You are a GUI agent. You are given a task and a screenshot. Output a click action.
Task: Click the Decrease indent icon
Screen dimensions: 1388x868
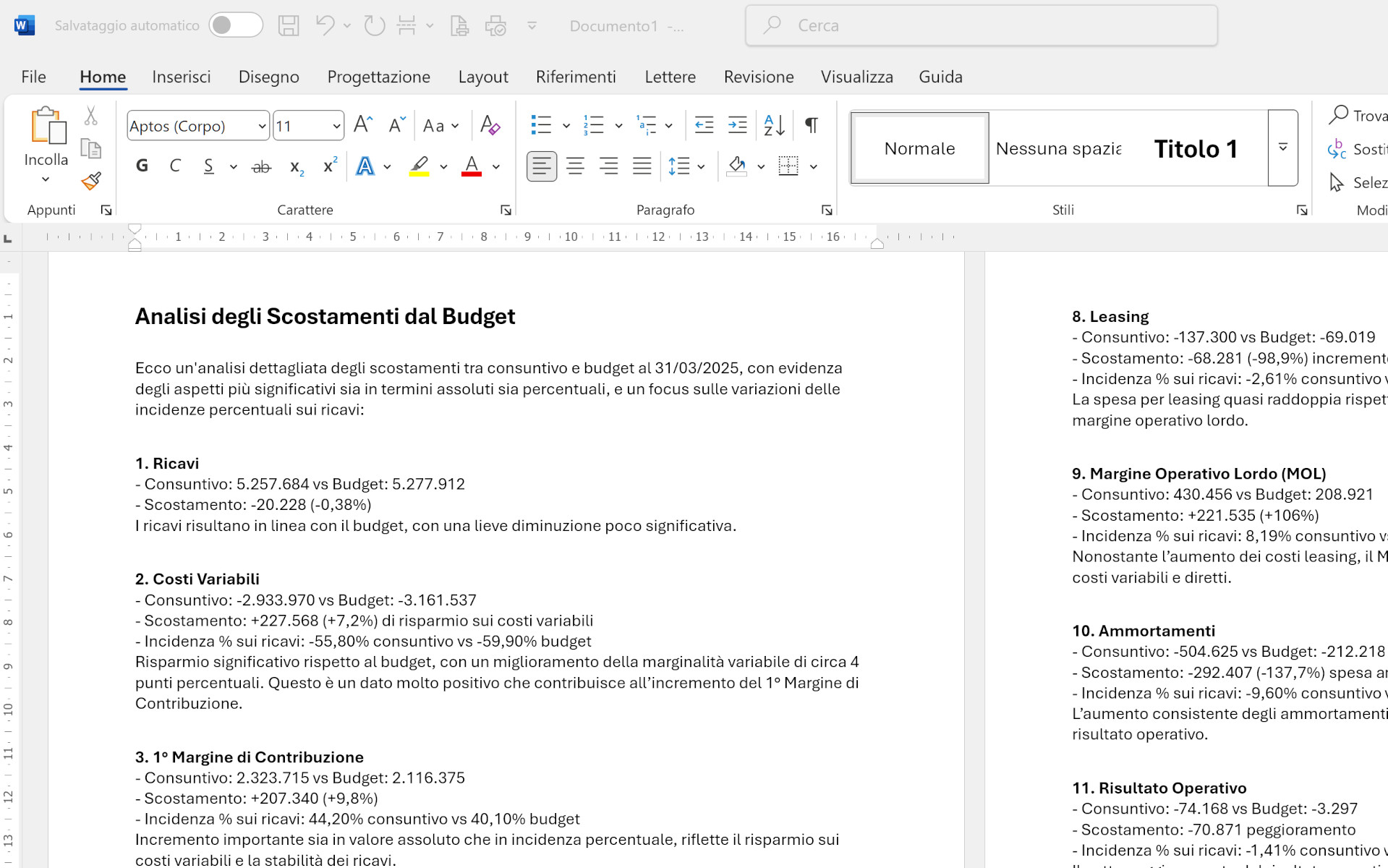(704, 125)
